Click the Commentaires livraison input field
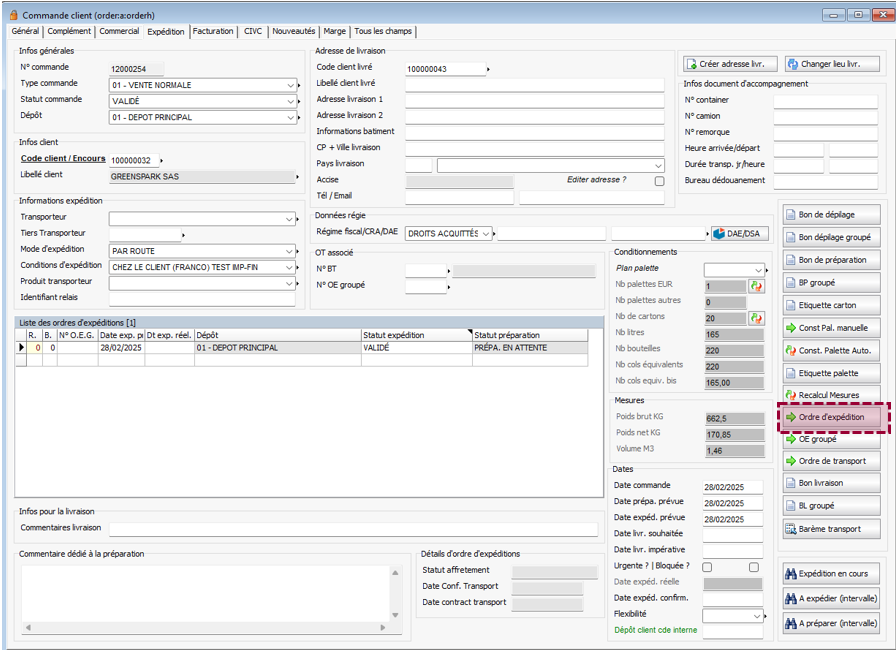 (x=353, y=530)
